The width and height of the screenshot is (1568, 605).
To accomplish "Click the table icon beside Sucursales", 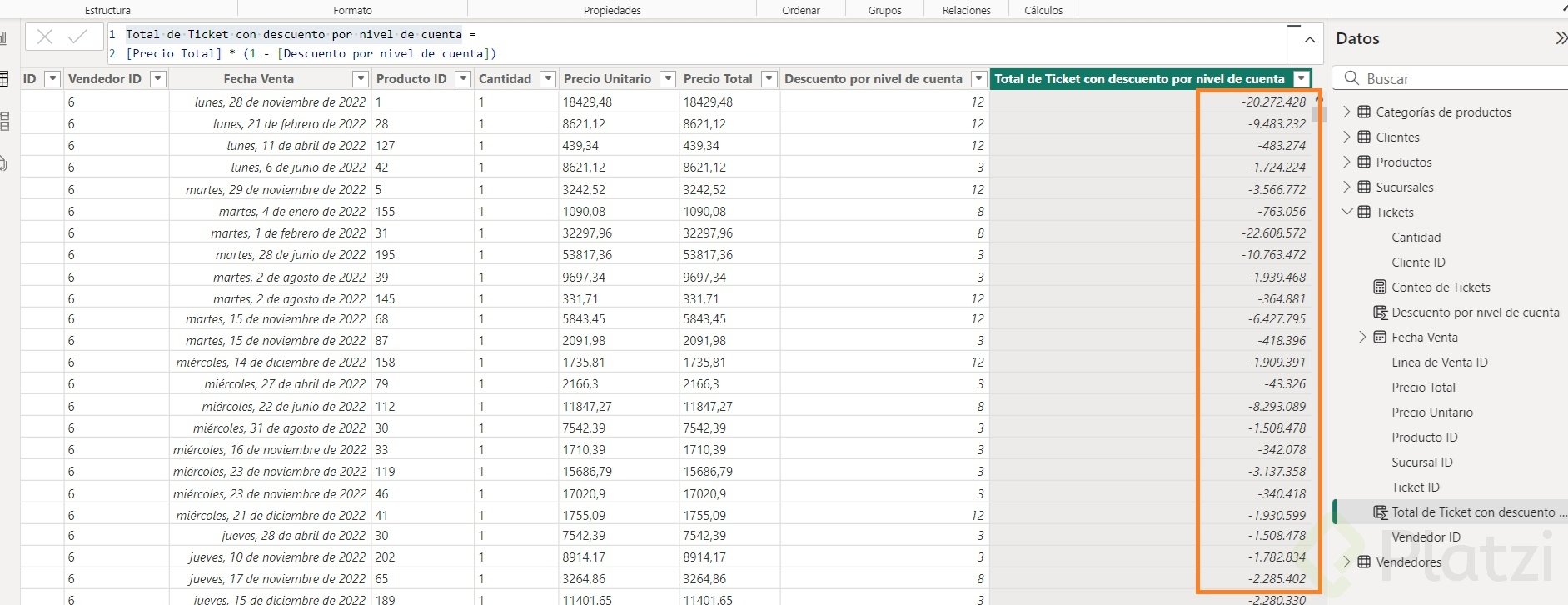I will click(1364, 187).
